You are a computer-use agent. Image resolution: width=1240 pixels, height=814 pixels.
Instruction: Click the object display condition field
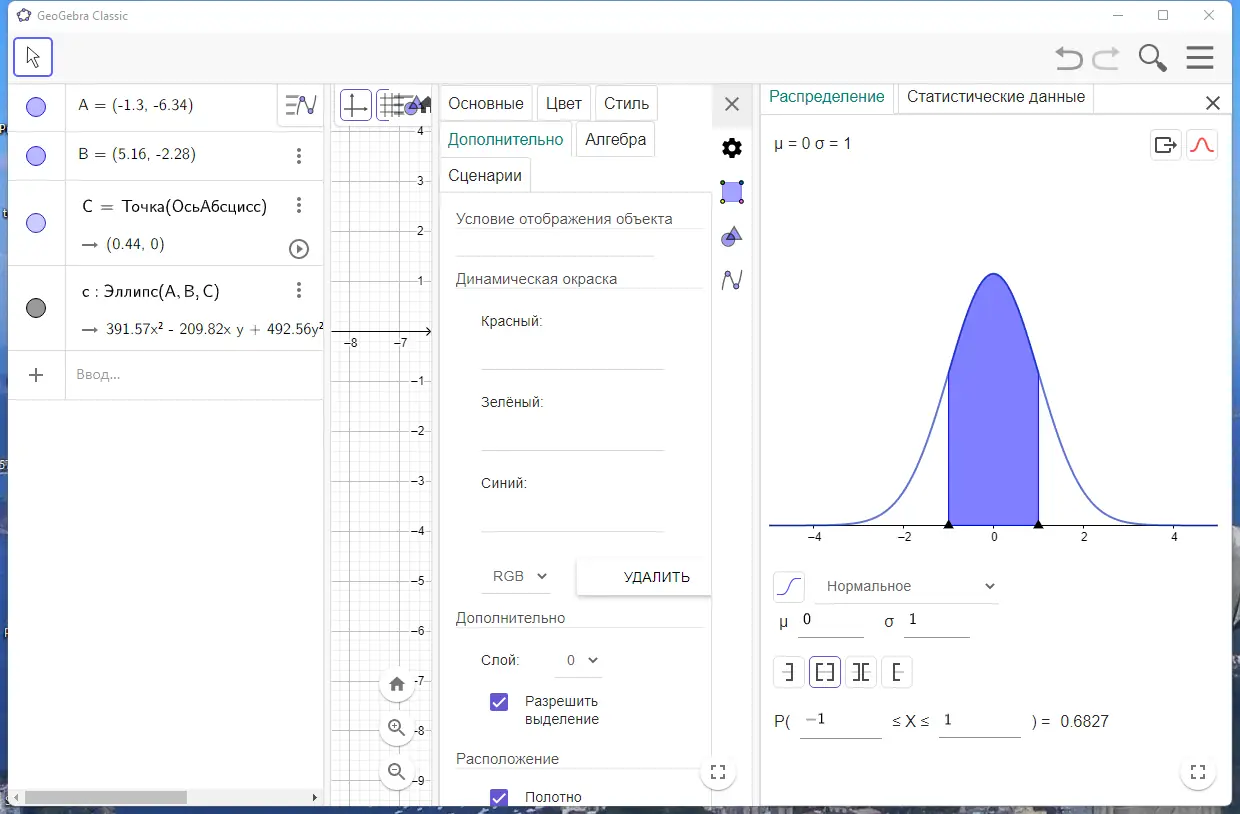[555, 243]
